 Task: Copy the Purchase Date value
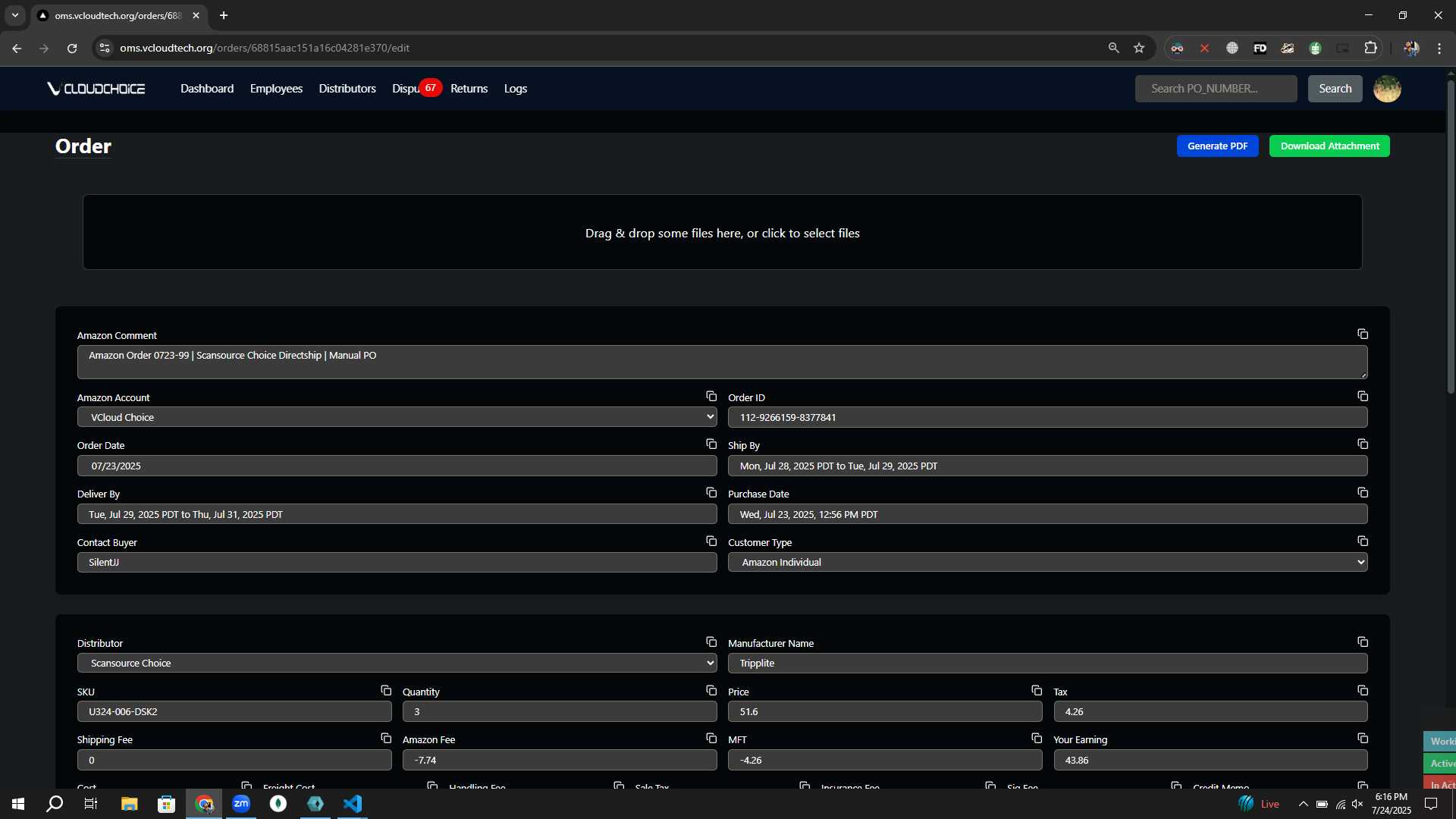(x=1363, y=493)
